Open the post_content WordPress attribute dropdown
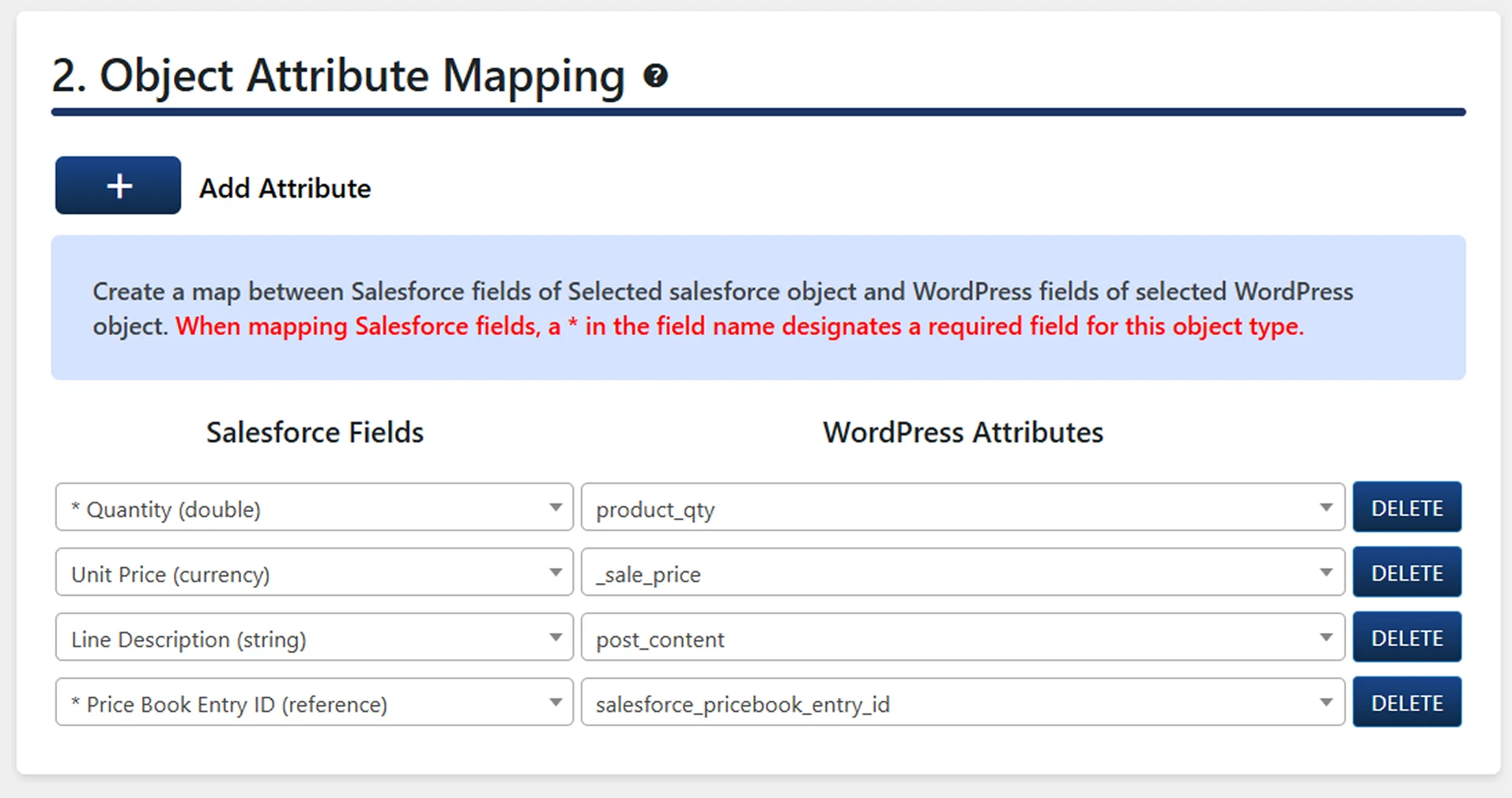Viewport: 1512px width, 798px height. point(963,637)
